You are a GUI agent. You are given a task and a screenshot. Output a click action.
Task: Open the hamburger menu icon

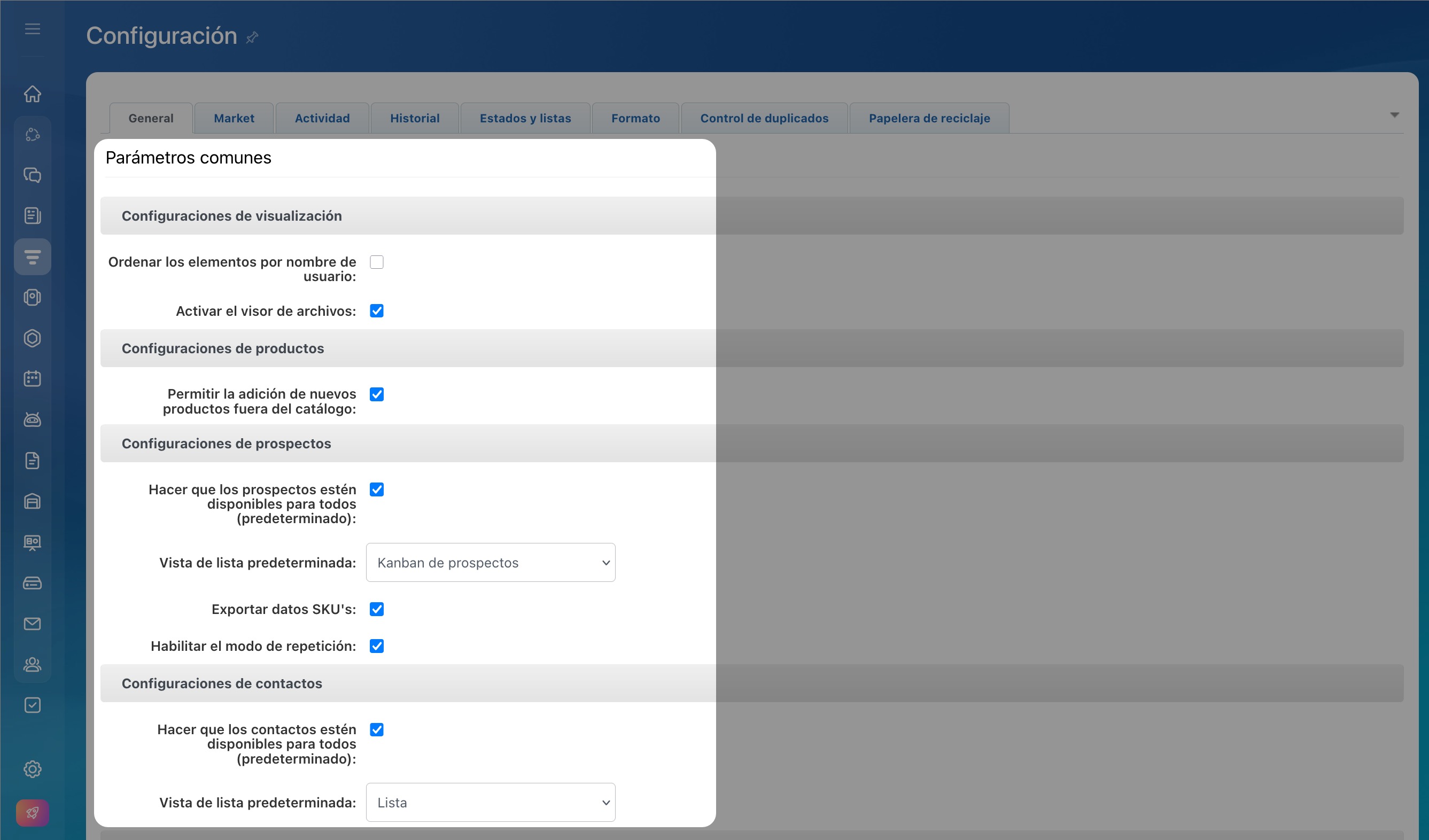32,29
